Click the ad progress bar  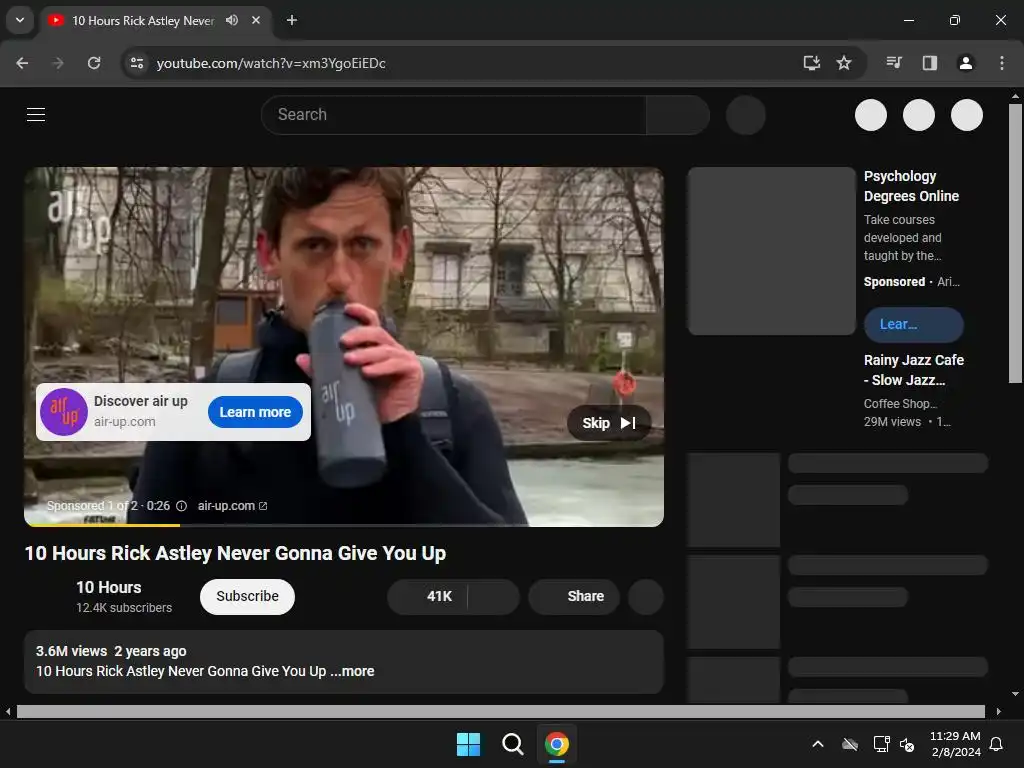point(344,524)
